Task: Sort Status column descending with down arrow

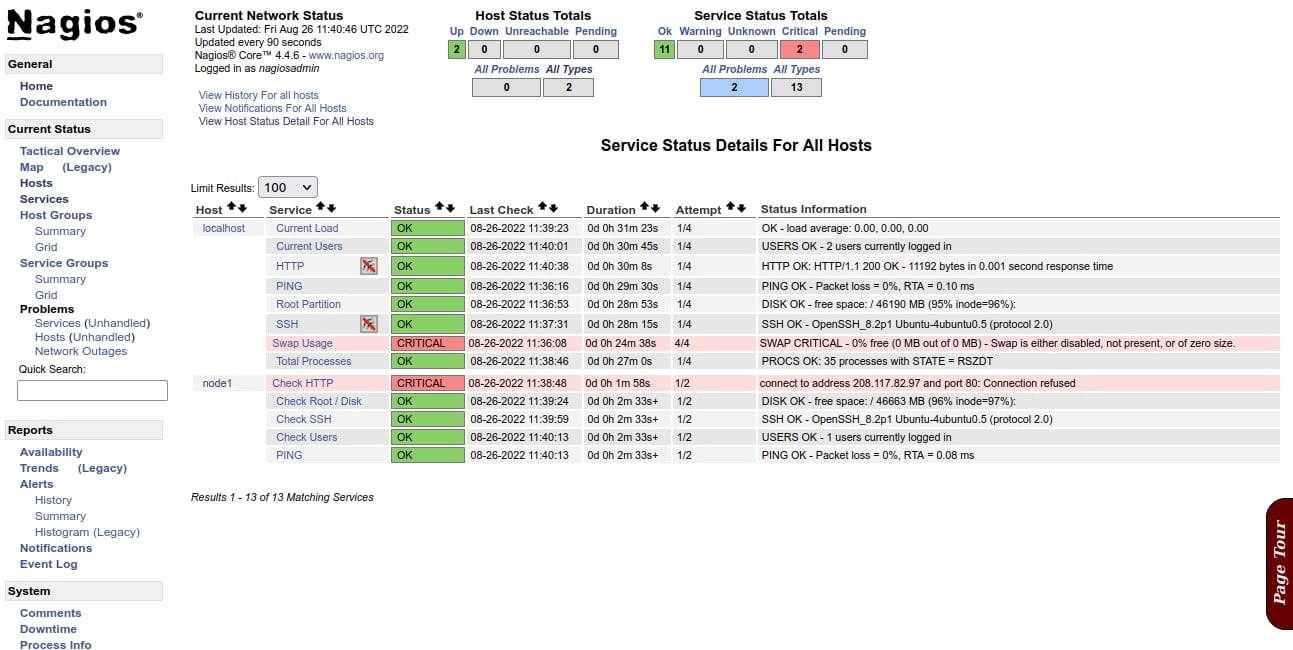Action: [x=449, y=207]
